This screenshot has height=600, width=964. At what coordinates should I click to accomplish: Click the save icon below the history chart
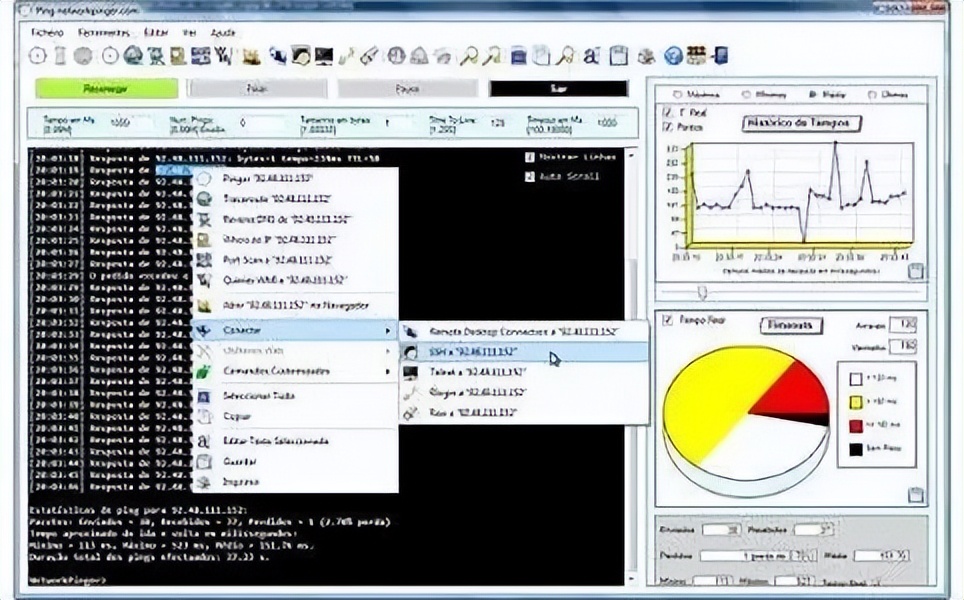tap(915, 271)
